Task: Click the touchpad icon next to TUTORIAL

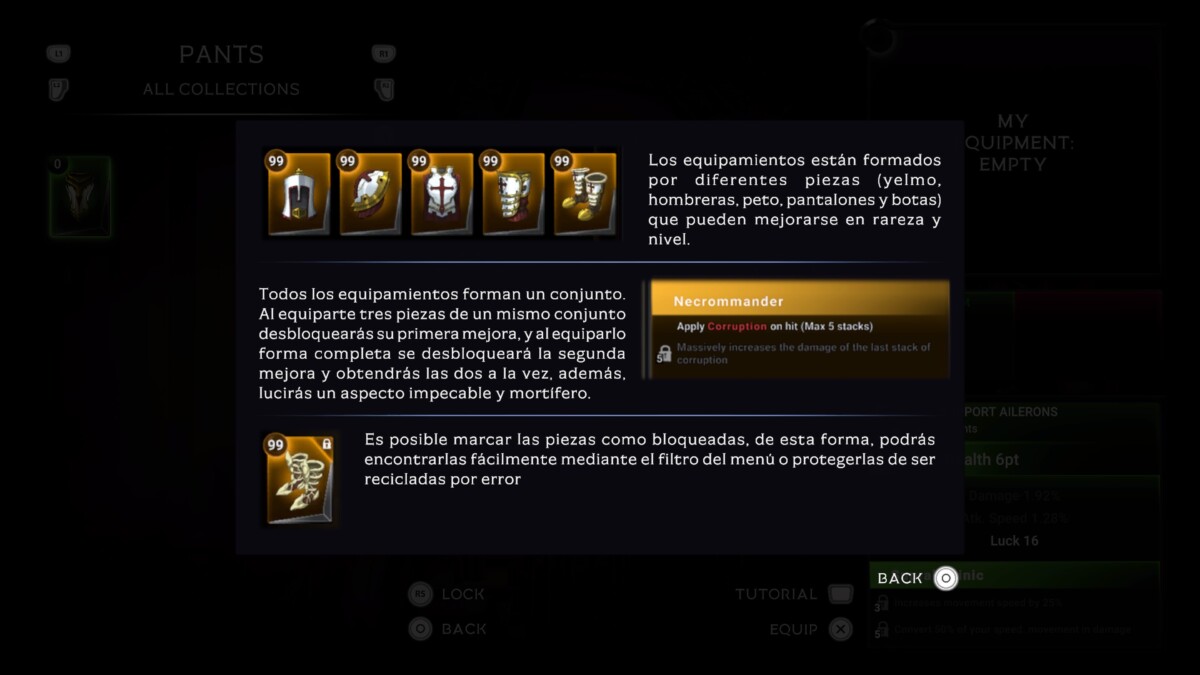Action: click(x=841, y=594)
